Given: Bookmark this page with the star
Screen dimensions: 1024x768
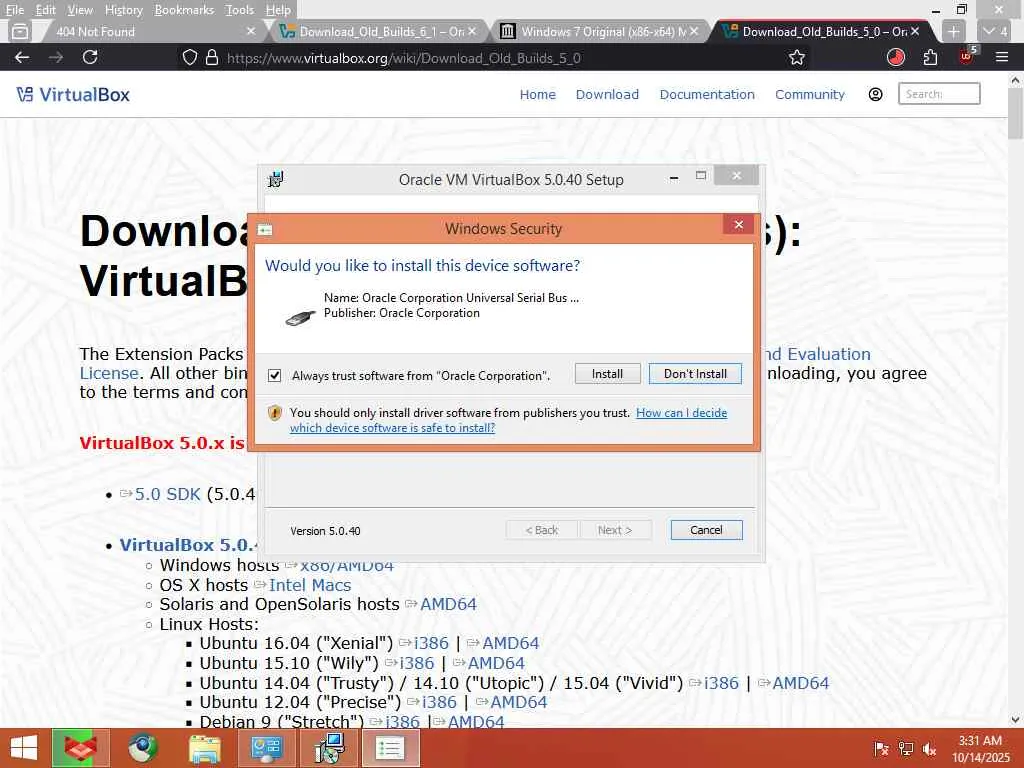Looking at the screenshot, I should 797,57.
